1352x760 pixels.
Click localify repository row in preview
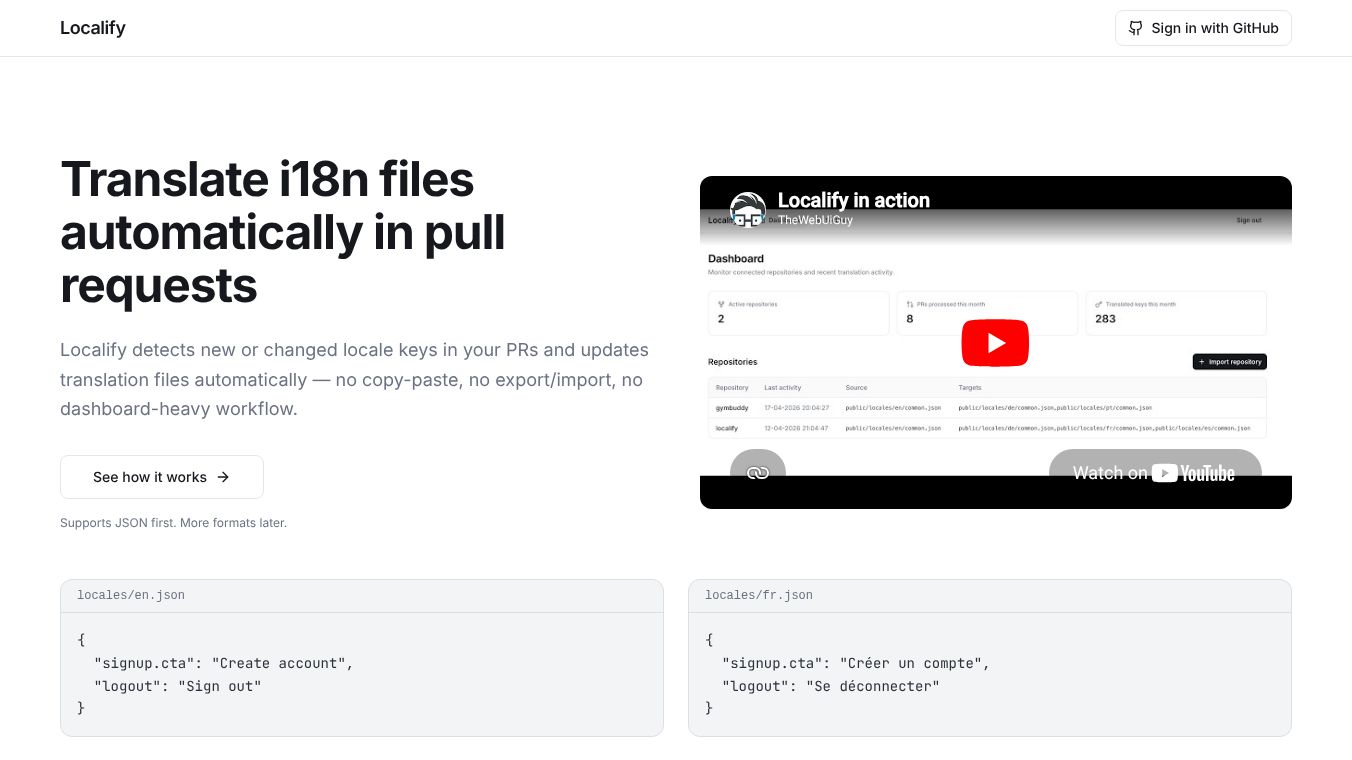(987, 428)
